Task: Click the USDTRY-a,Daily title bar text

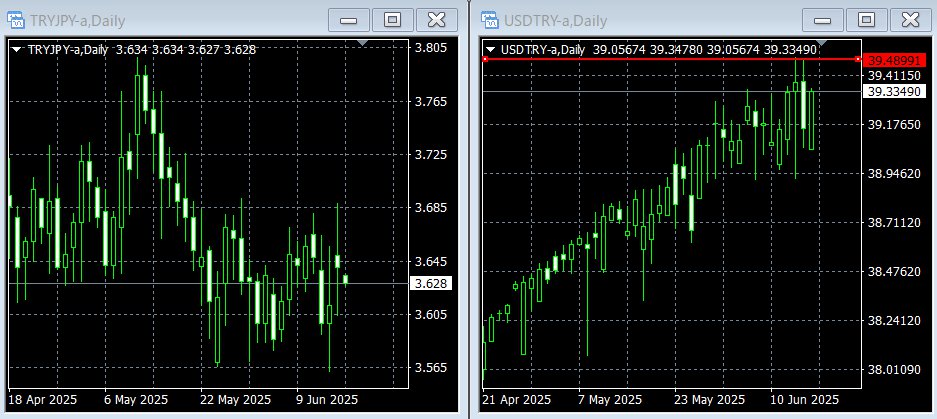Action: point(554,22)
